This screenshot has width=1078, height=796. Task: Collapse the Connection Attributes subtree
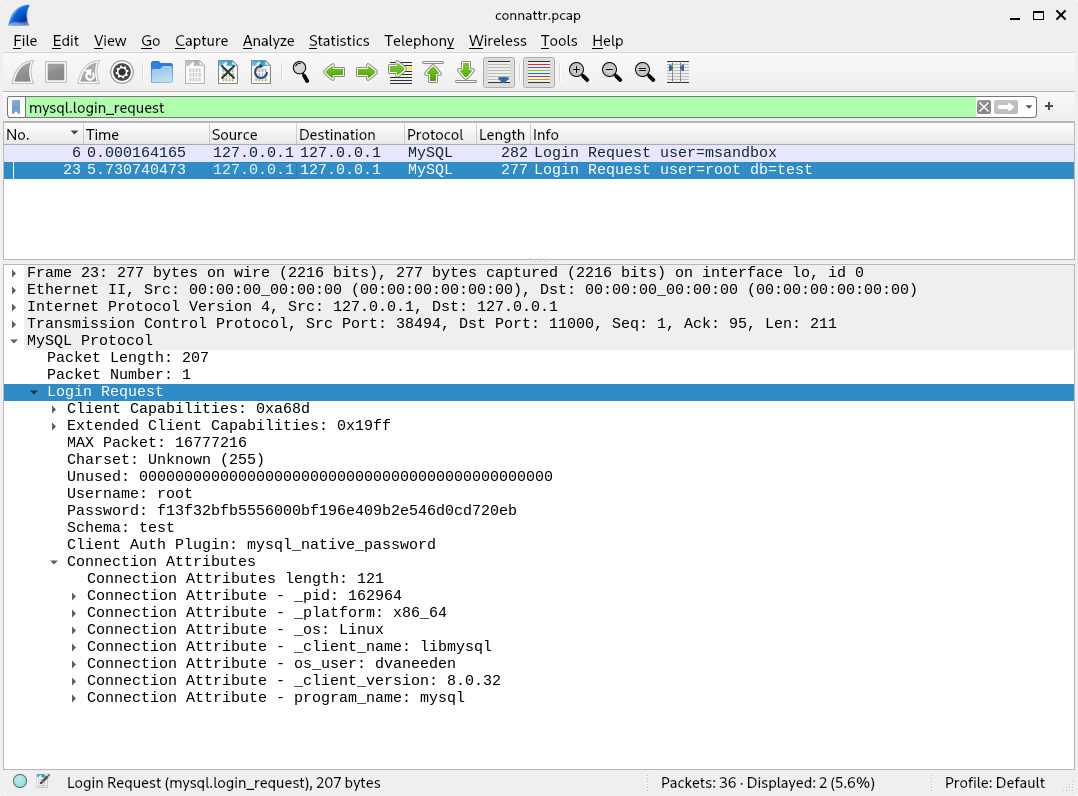54,562
